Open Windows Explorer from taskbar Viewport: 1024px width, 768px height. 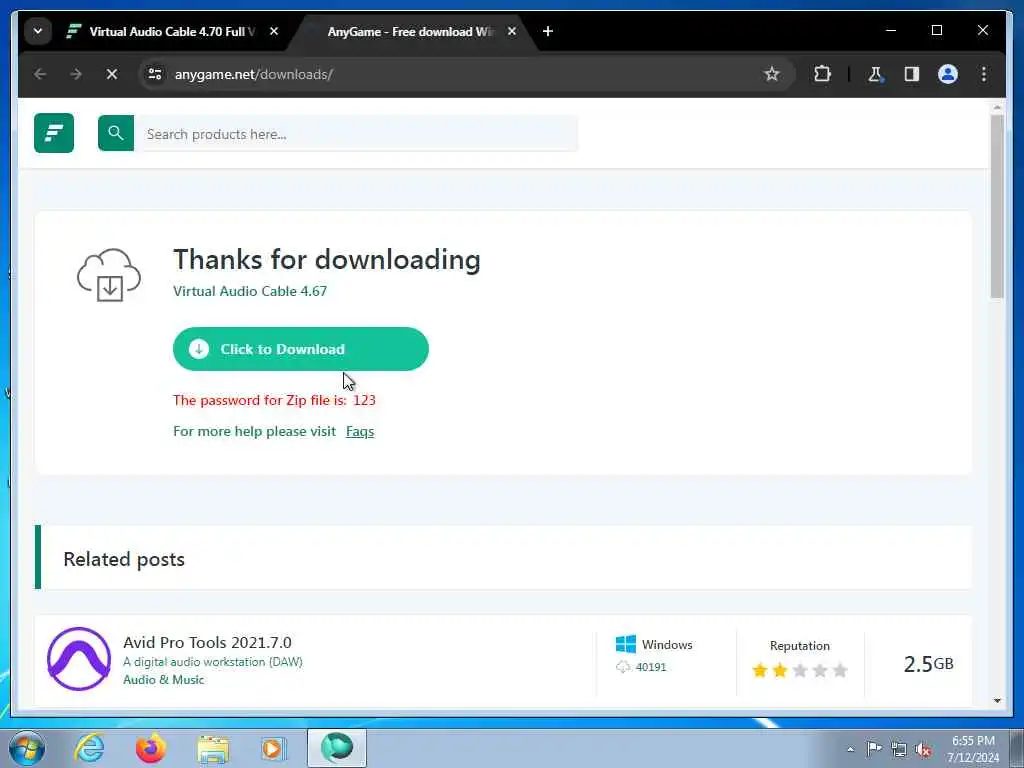coord(213,749)
